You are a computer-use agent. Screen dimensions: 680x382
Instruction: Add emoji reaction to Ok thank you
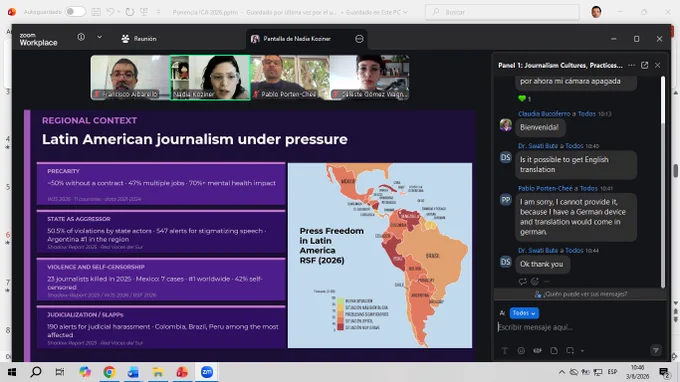pyautogui.click(x=535, y=281)
